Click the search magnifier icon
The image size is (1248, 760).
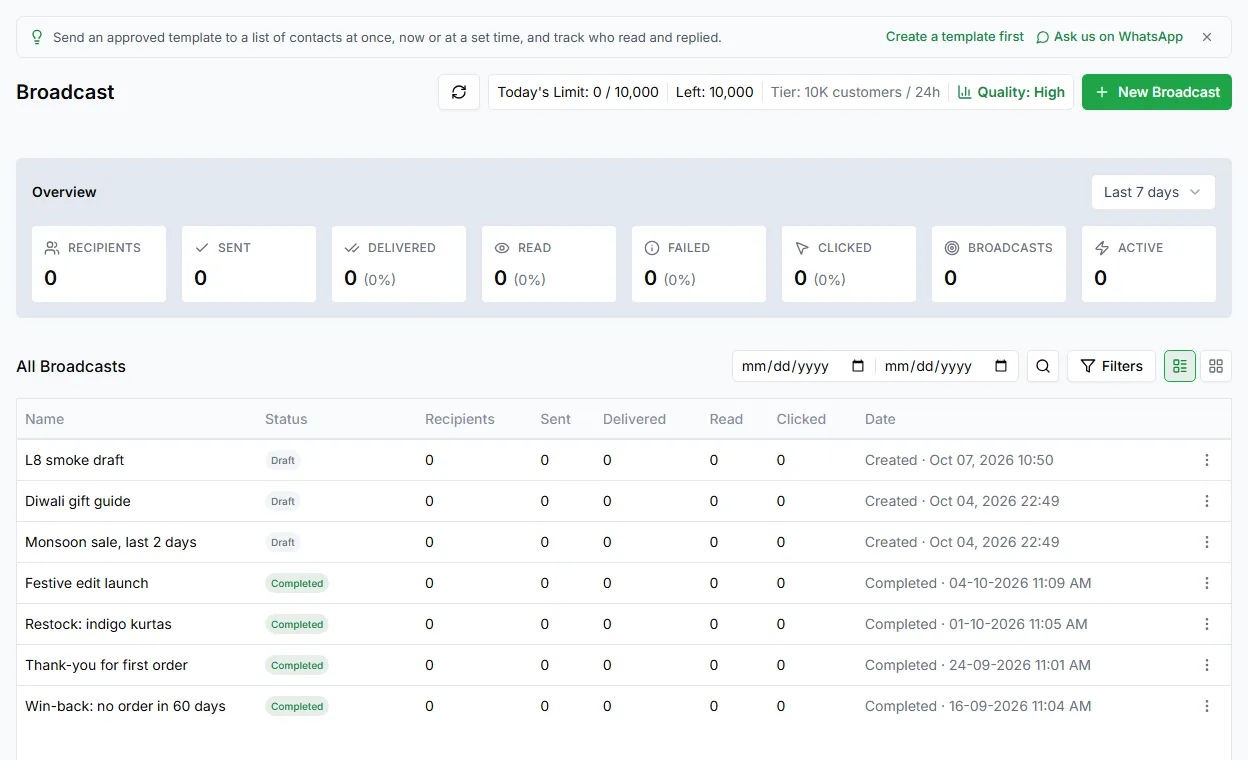(1043, 366)
